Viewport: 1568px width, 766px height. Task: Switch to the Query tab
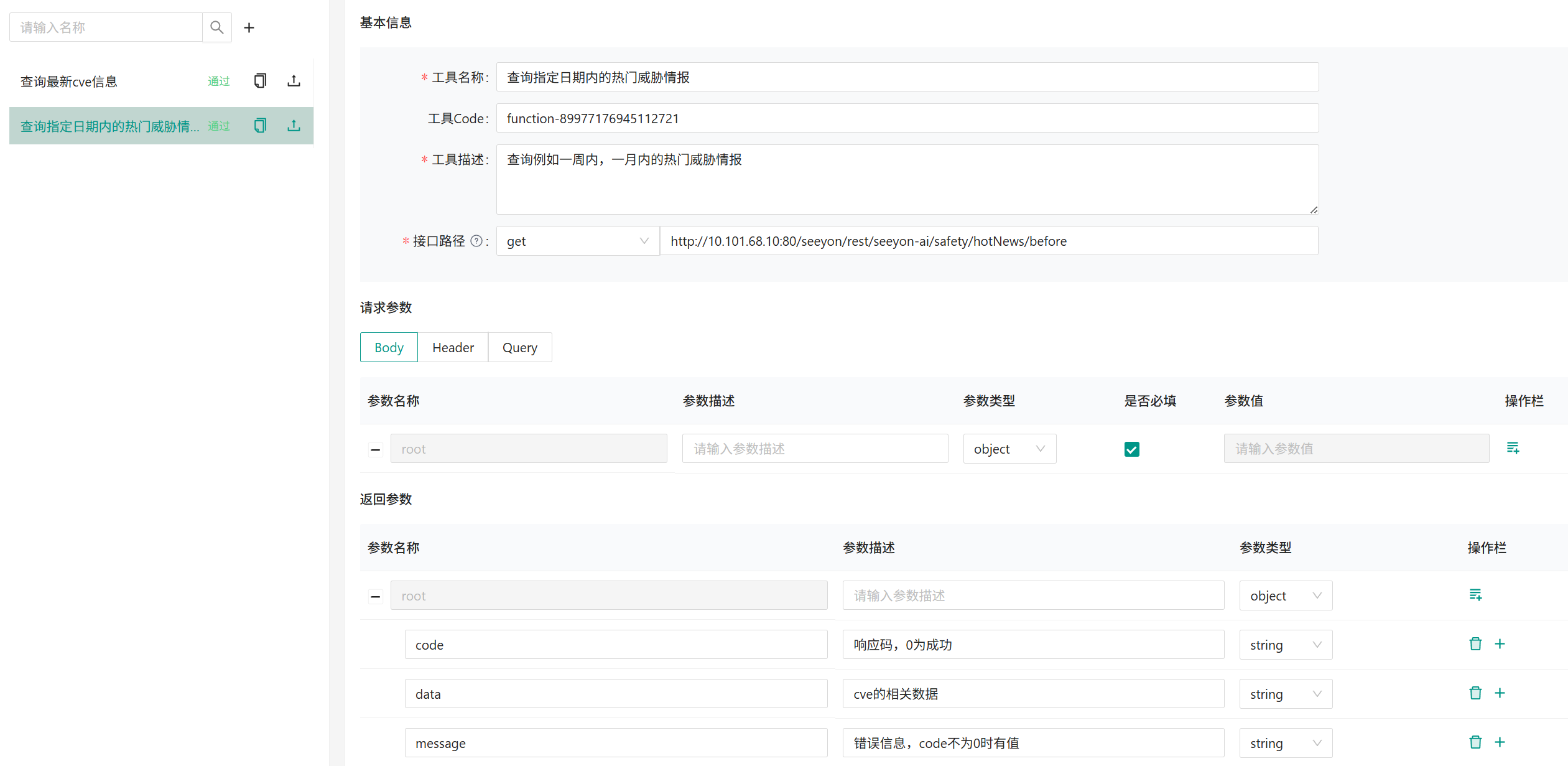[519, 347]
